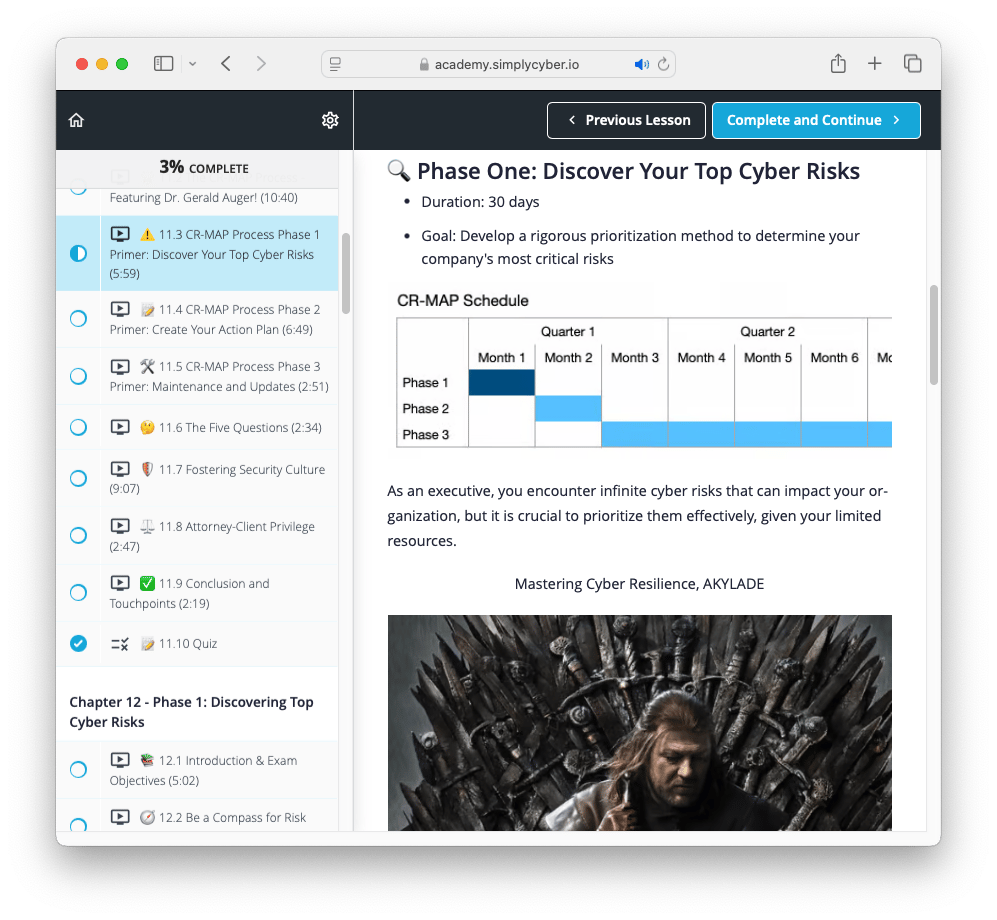The image size is (997, 920).
Task: Click video icon of lesson 11.8
Action: point(120,526)
